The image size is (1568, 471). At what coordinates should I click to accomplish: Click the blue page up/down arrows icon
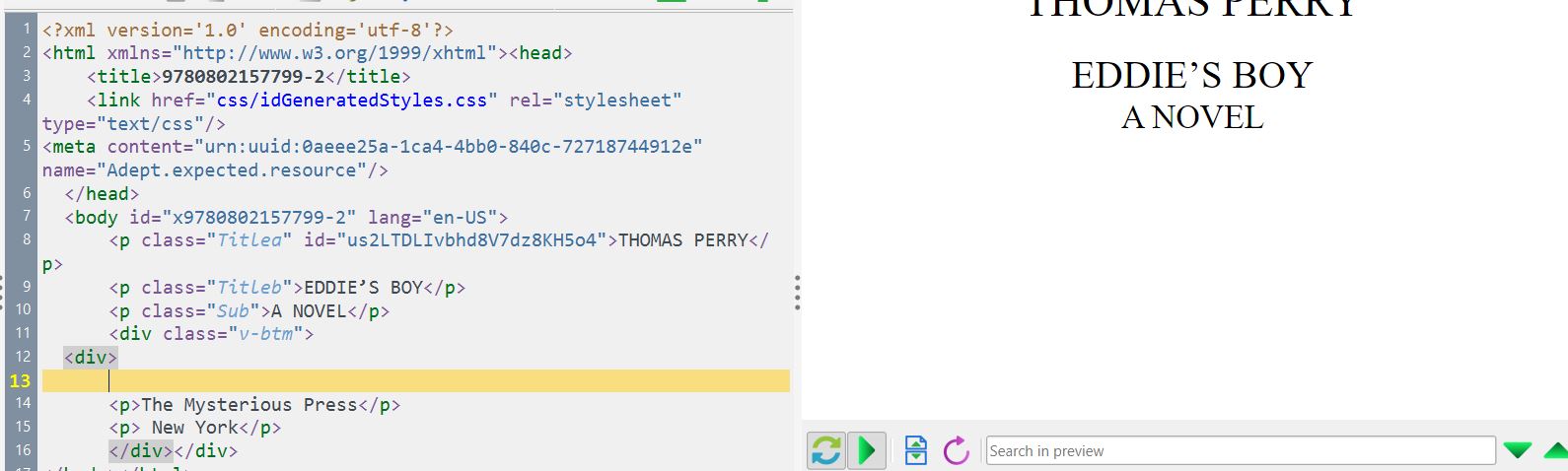(x=916, y=450)
